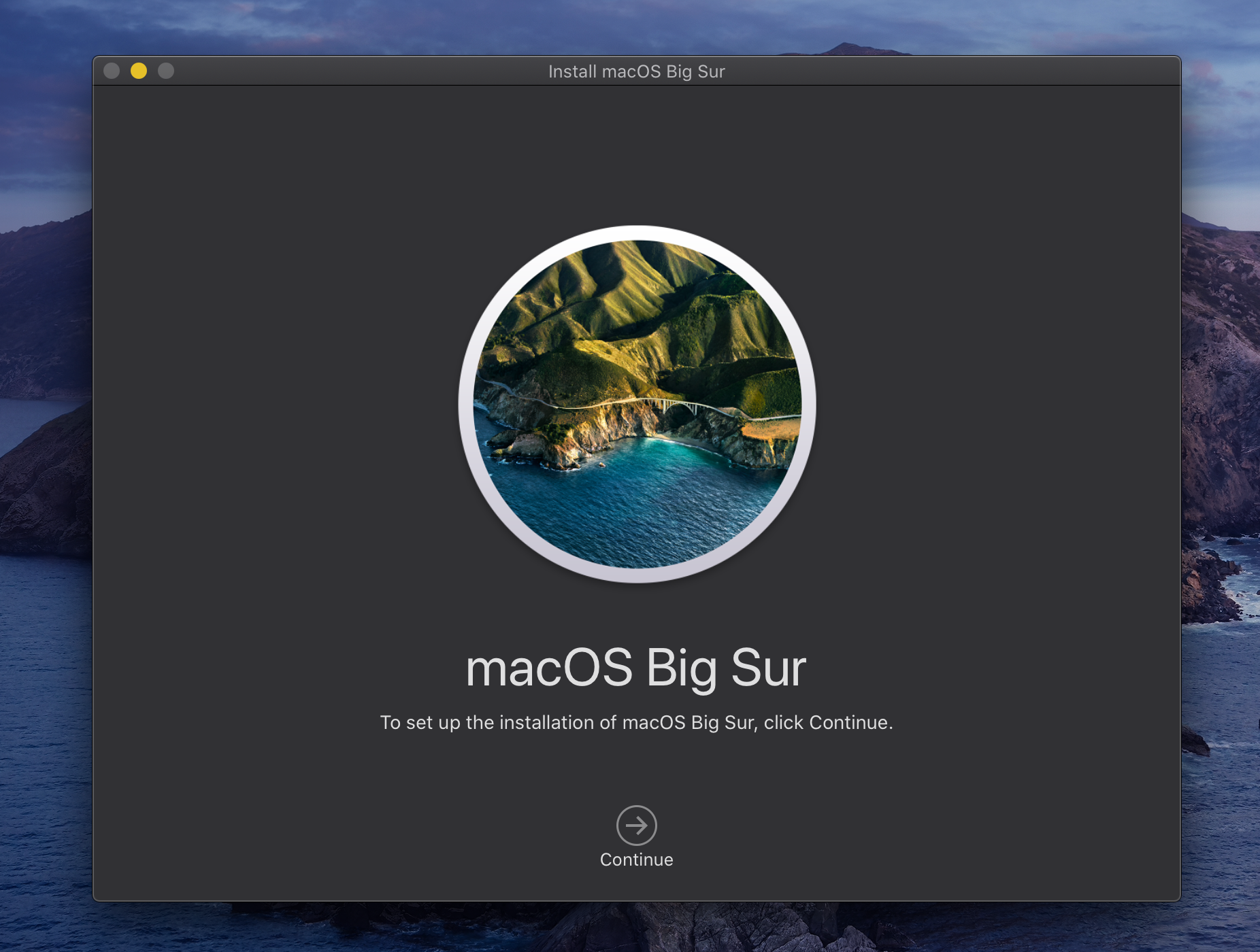This screenshot has width=1260, height=952.
Task: Click the Continue arrow icon
Action: tap(636, 825)
